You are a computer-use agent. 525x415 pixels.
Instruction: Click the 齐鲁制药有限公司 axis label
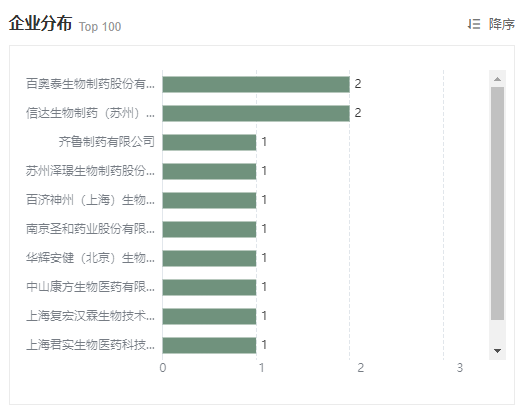[x=106, y=142]
